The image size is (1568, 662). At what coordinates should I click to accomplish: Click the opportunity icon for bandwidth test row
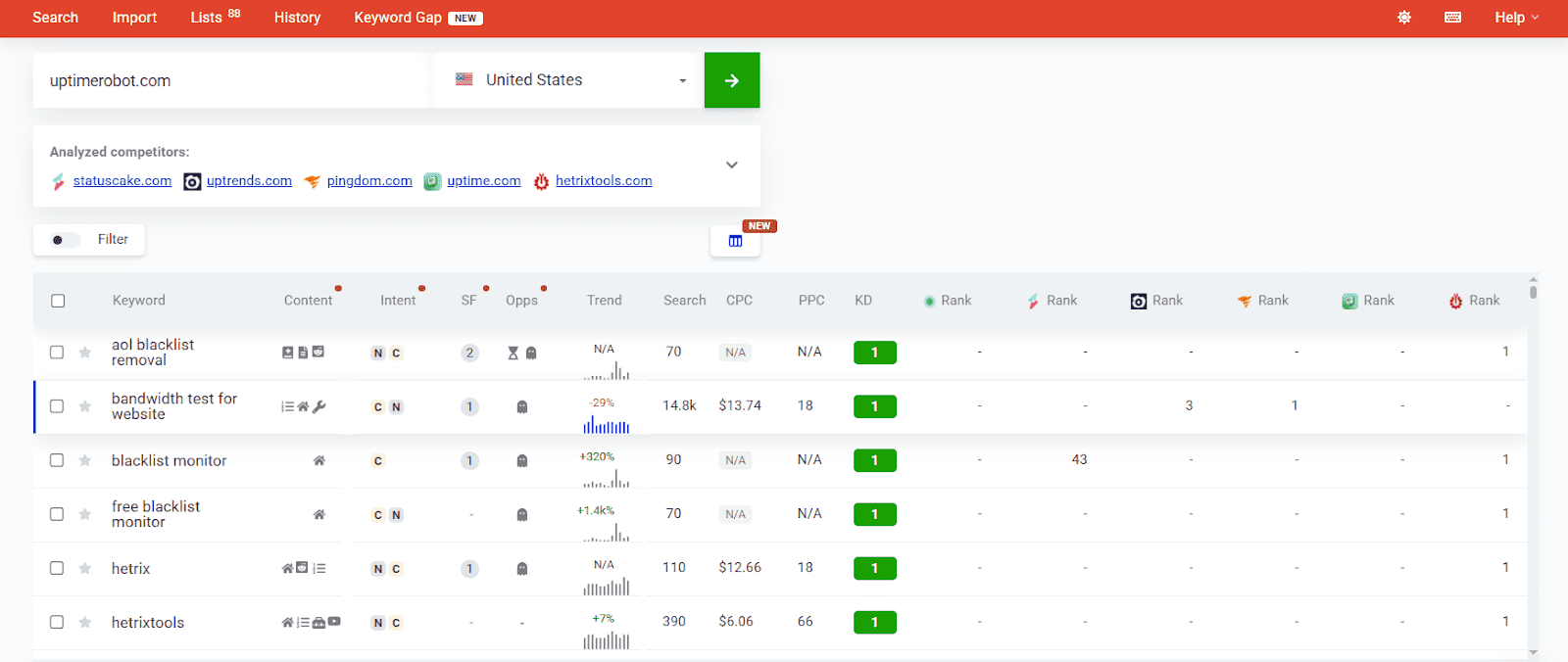point(522,407)
